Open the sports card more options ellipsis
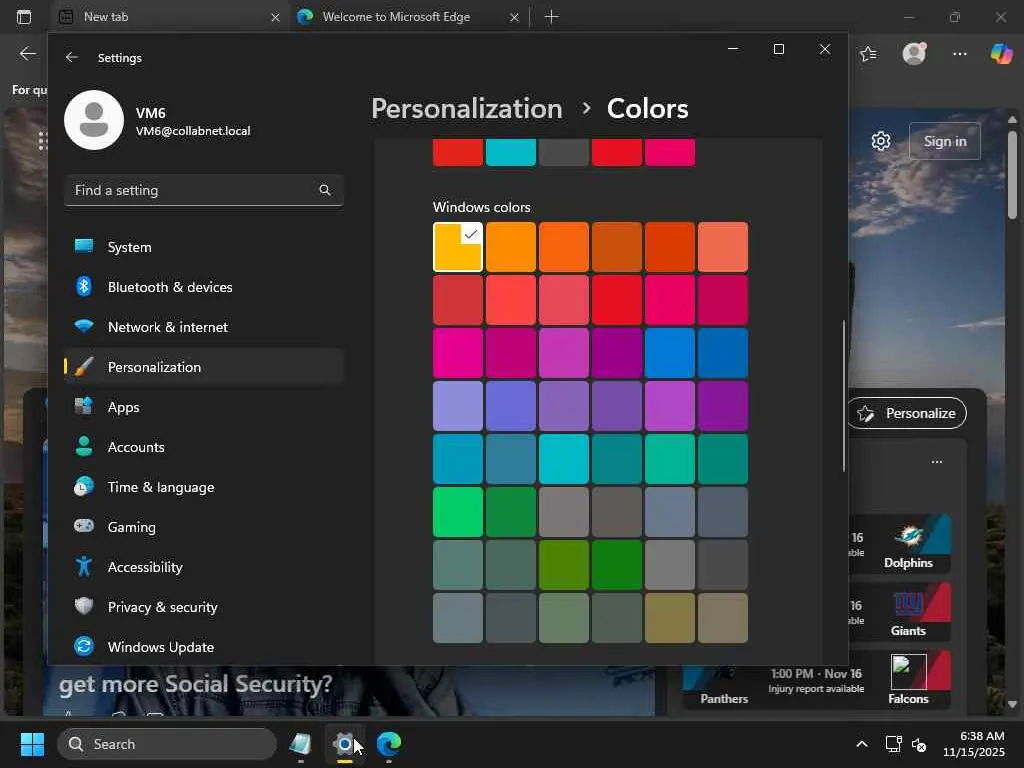The width and height of the screenshot is (1024, 768). click(x=937, y=462)
